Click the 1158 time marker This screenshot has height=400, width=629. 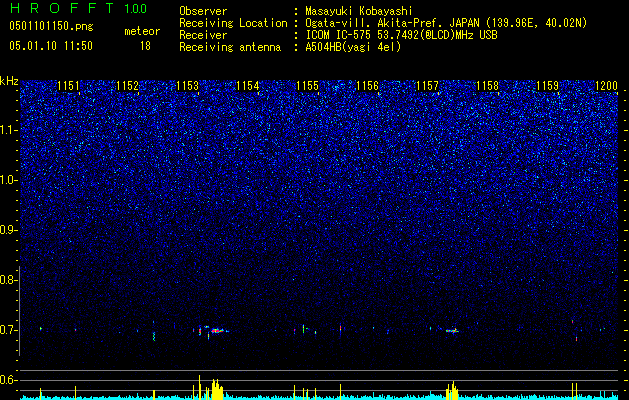click(x=487, y=86)
